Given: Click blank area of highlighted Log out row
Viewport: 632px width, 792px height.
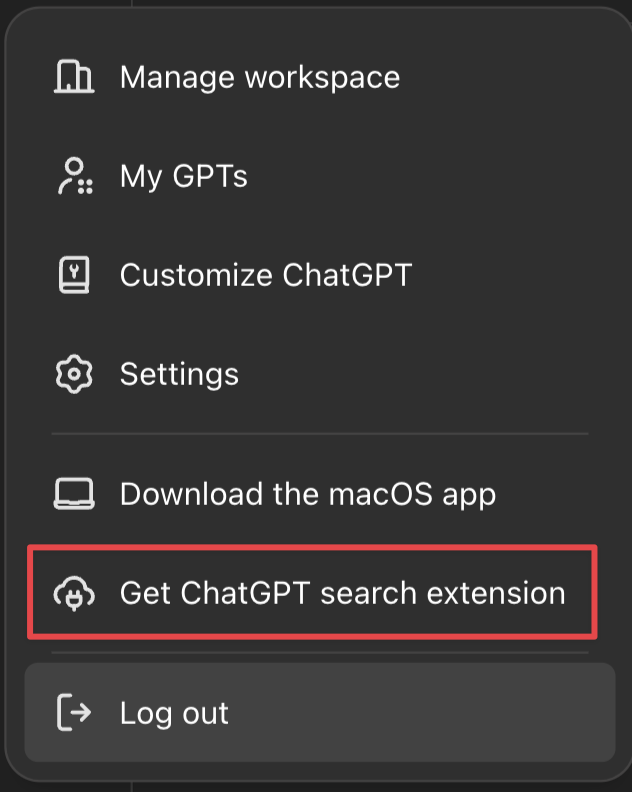Looking at the screenshot, I should pos(419,712).
